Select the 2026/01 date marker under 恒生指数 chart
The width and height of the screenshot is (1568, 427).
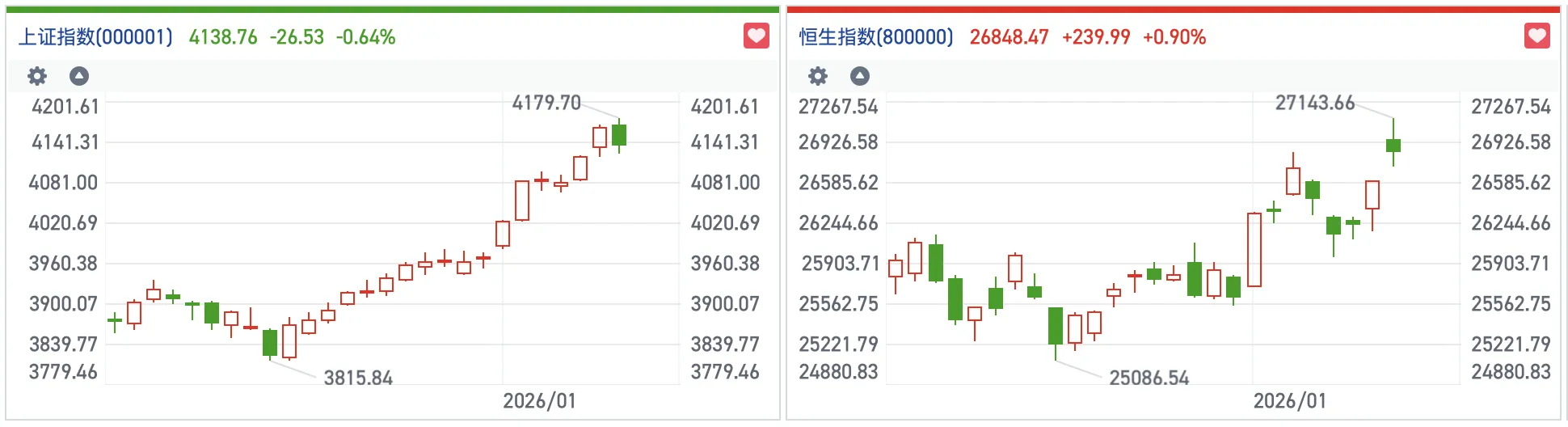(1289, 400)
